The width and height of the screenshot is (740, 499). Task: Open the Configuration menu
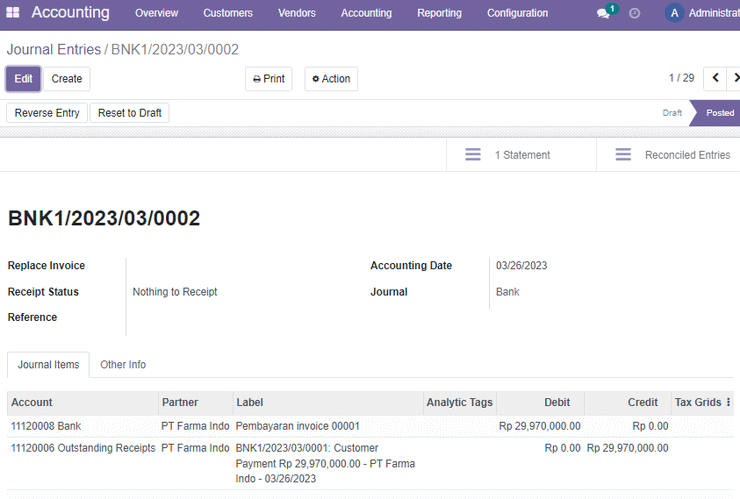(518, 13)
